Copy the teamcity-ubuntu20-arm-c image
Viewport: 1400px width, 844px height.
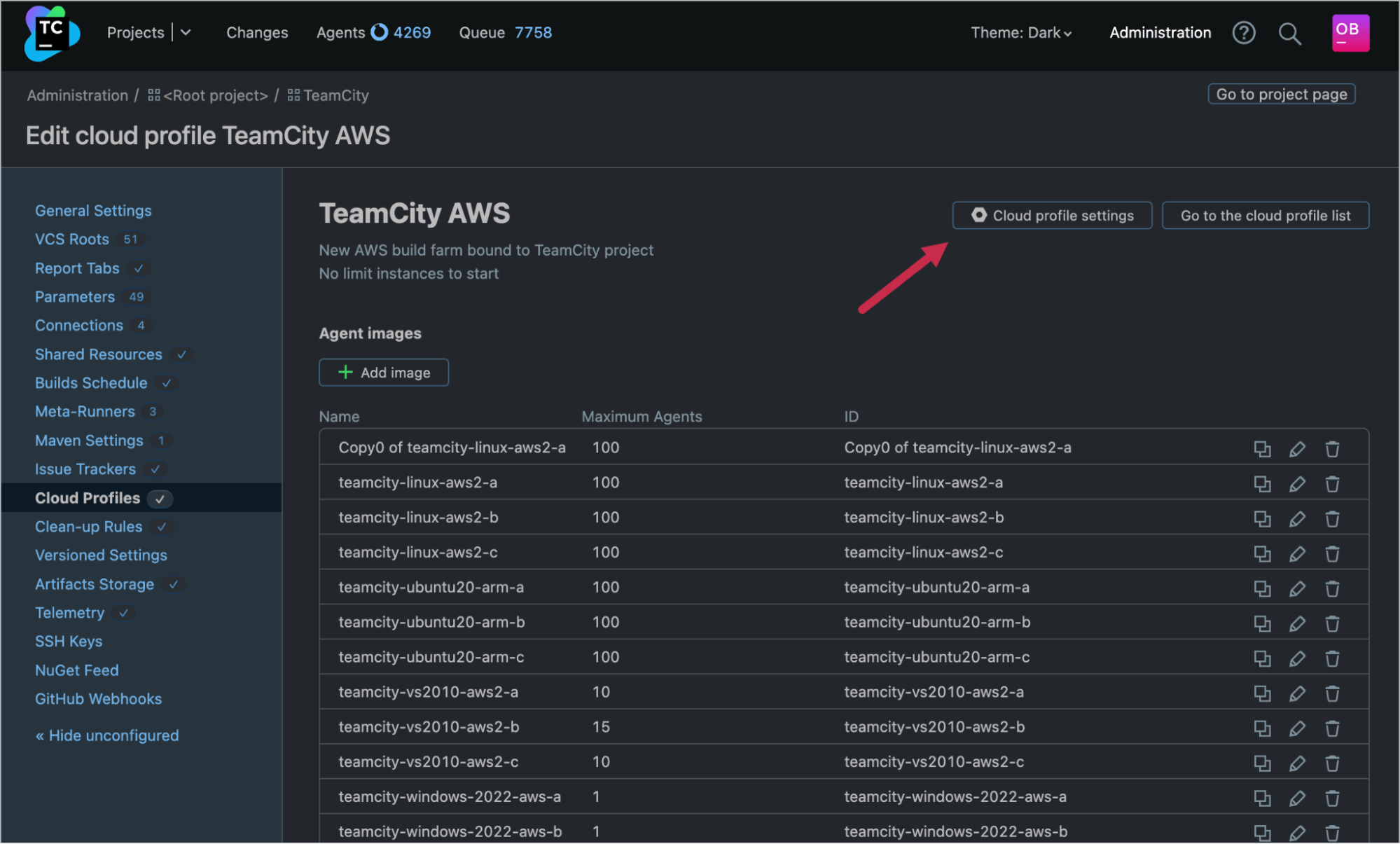coord(1262,658)
